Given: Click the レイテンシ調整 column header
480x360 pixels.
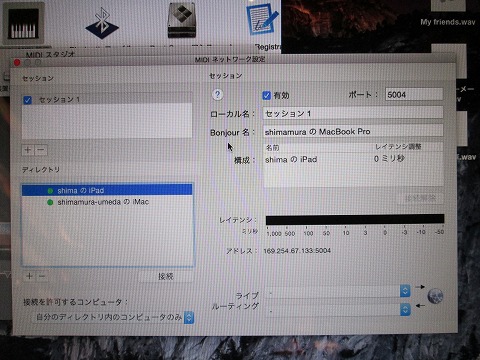Looking at the screenshot, I should pos(398,147).
